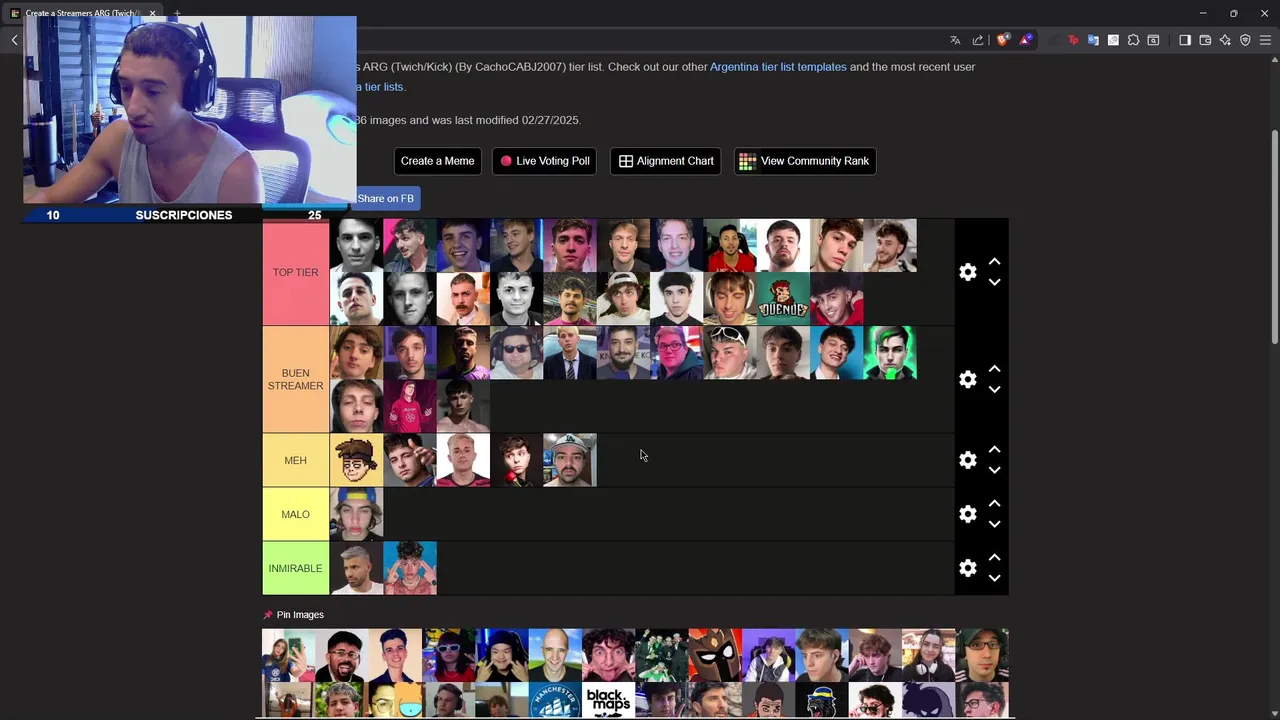The width and height of the screenshot is (1280, 720).
Task: Click the Share on FB button
Action: [x=385, y=198]
